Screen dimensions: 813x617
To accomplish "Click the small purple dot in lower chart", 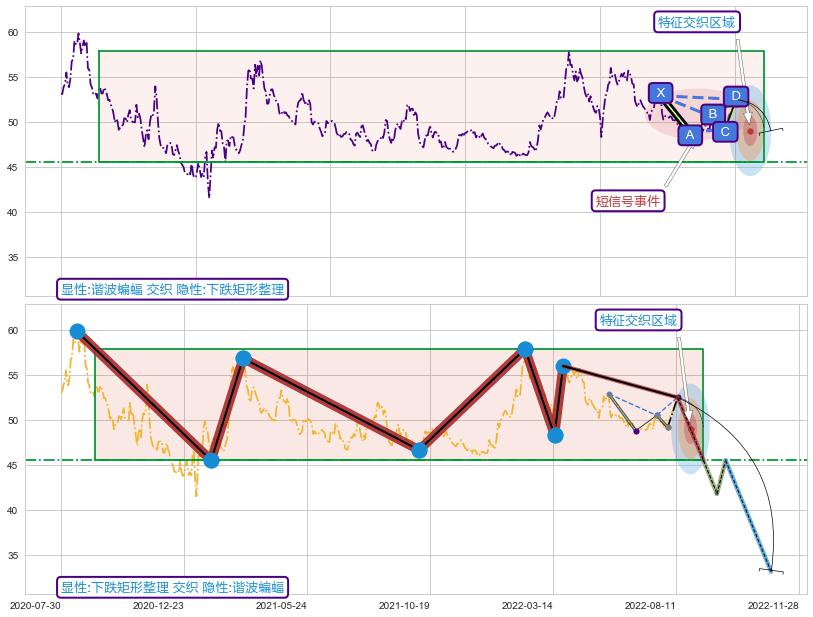I will pos(636,431).
